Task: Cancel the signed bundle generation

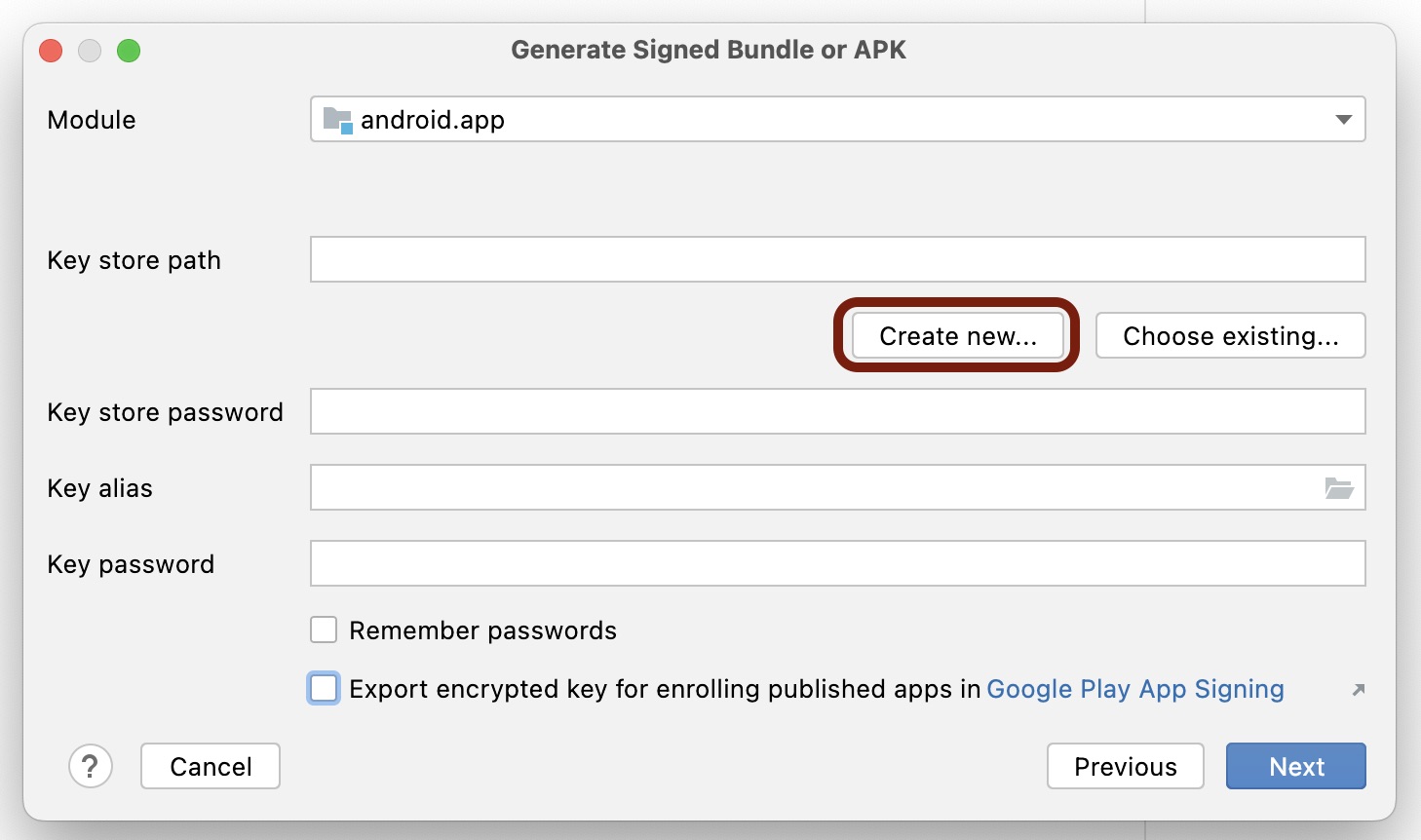Action: 210,766
